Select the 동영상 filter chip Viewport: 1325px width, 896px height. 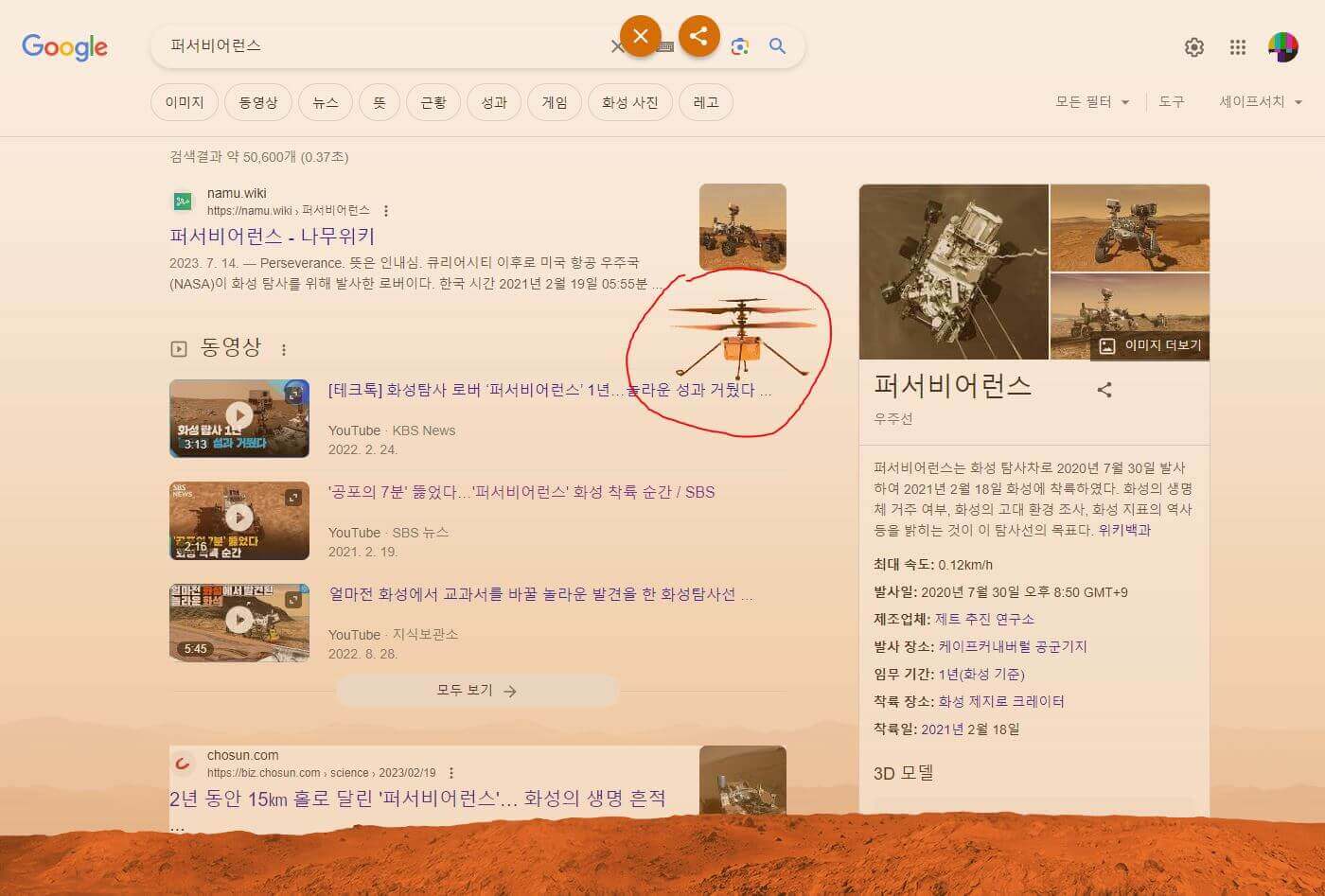click(258, 102)
